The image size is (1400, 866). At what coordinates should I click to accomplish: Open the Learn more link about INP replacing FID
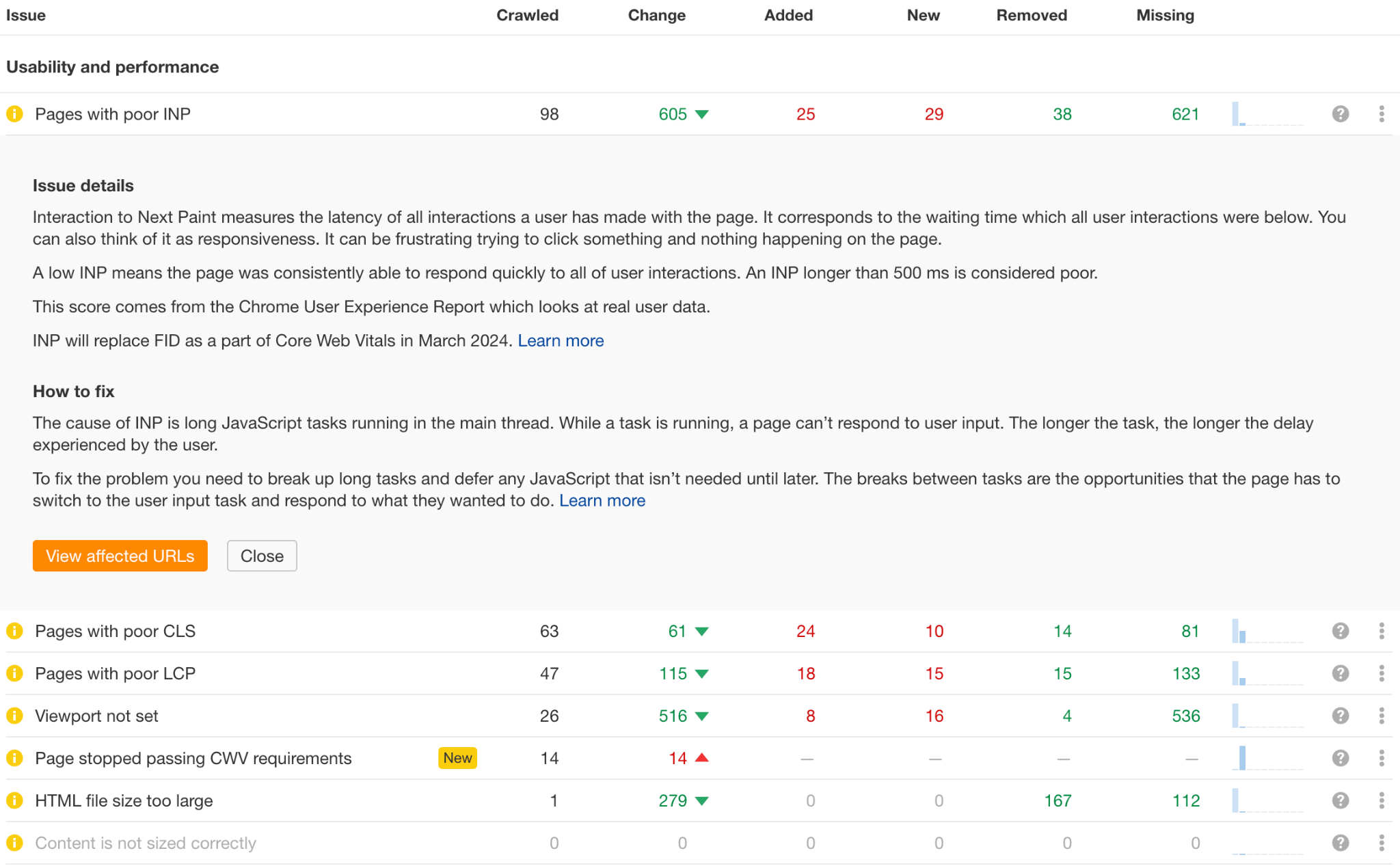click(561, 340)
